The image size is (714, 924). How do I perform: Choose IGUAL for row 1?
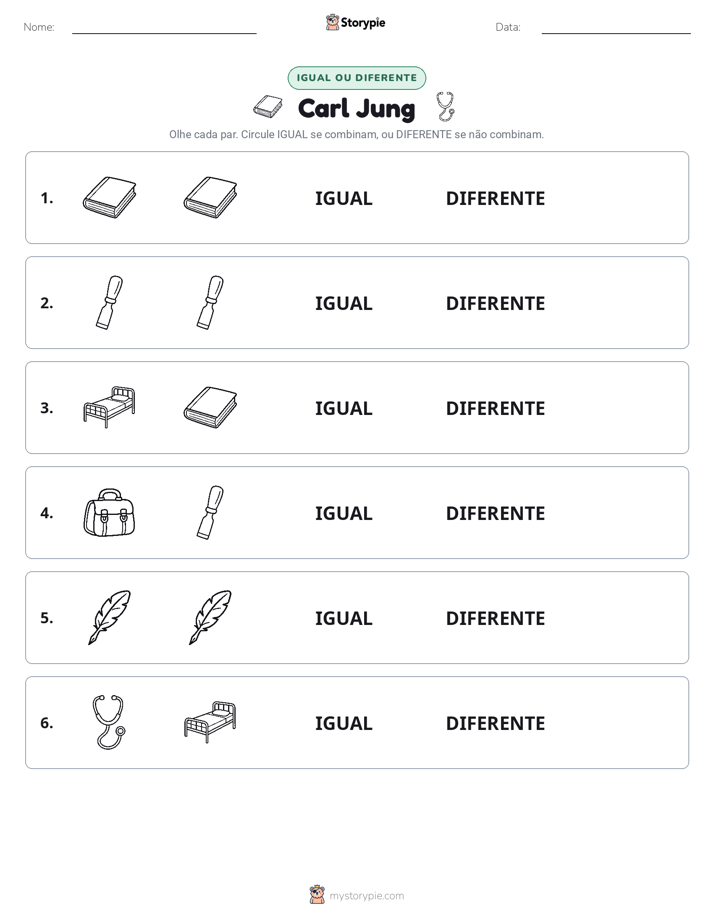coord(343,199)
